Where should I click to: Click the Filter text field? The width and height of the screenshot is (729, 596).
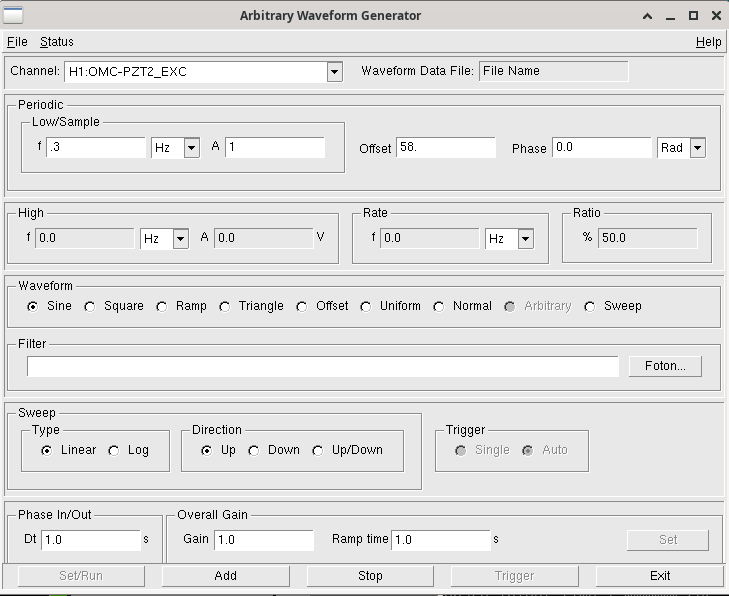(323, 366)
